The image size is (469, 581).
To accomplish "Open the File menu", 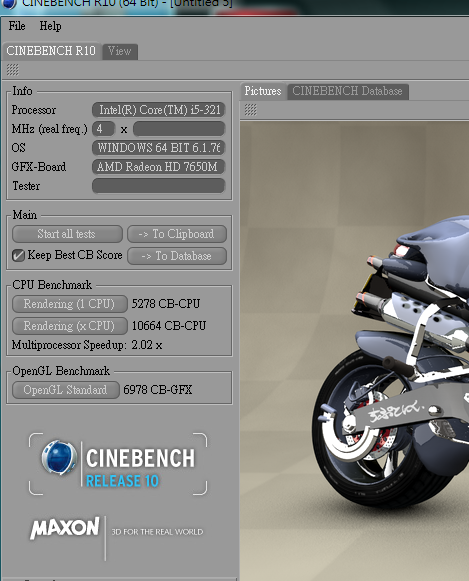I will [x=17, y=26].
